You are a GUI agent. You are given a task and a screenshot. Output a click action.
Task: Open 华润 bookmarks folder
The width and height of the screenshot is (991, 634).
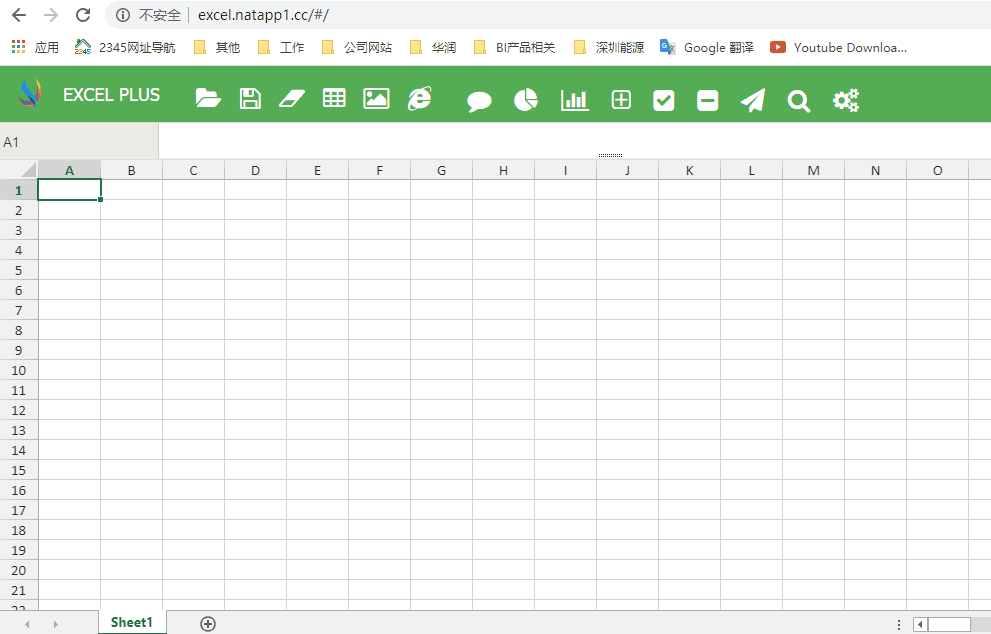click(x=433, y=47)
